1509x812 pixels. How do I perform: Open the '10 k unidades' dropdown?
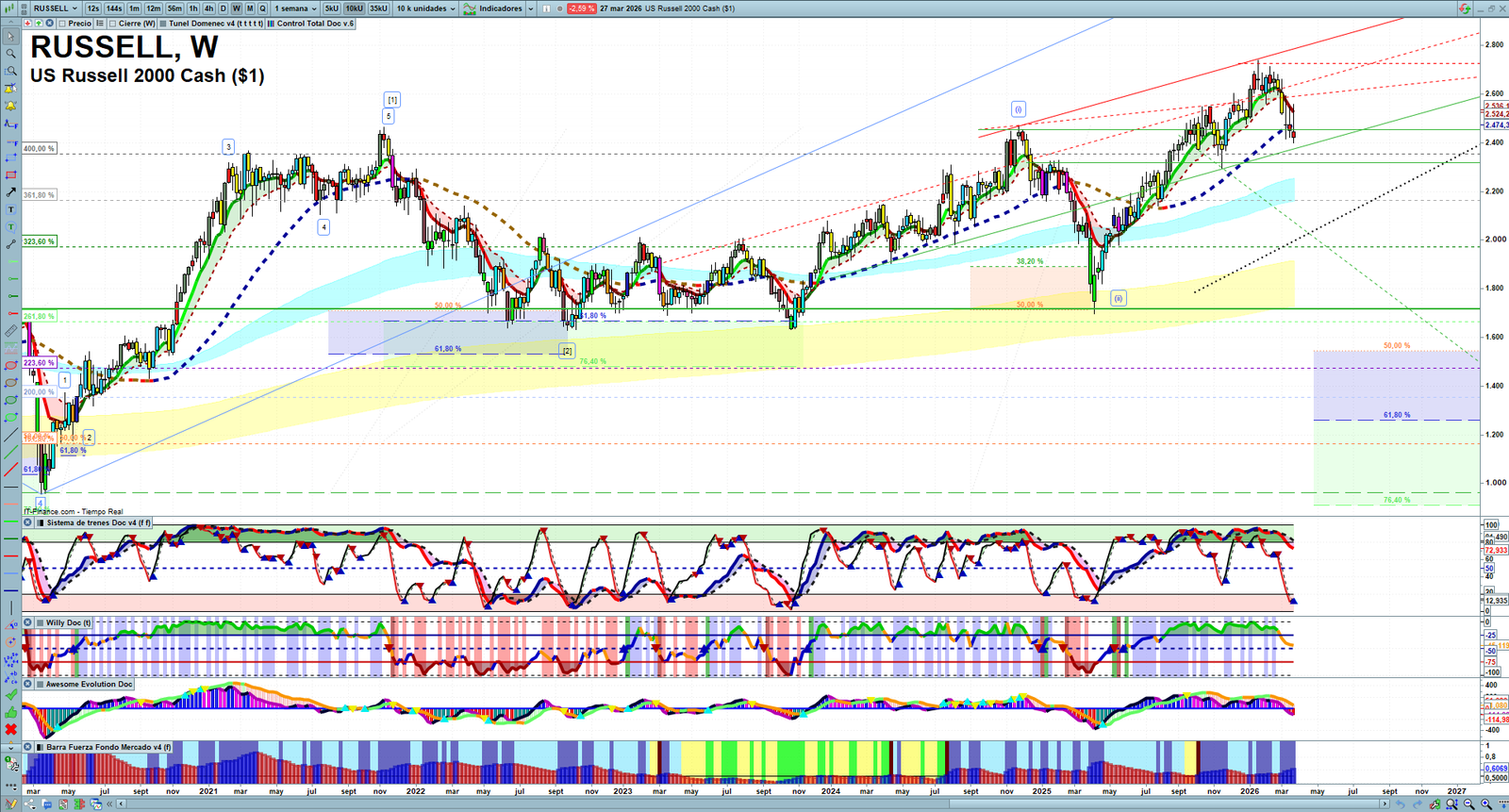pyautogui.click(x=425, y=8)
